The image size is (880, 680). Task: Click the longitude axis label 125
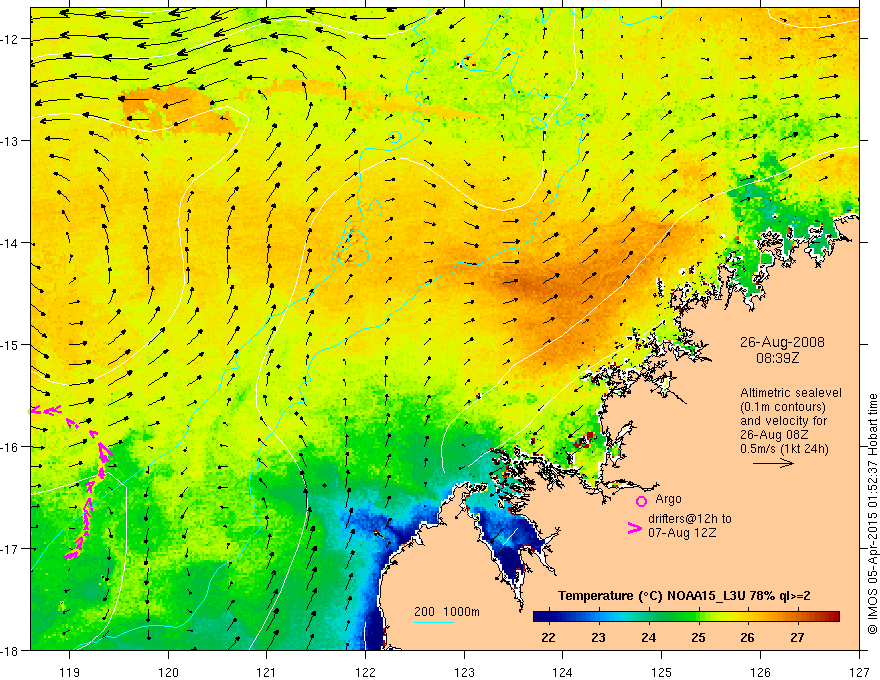click(662, 672)
